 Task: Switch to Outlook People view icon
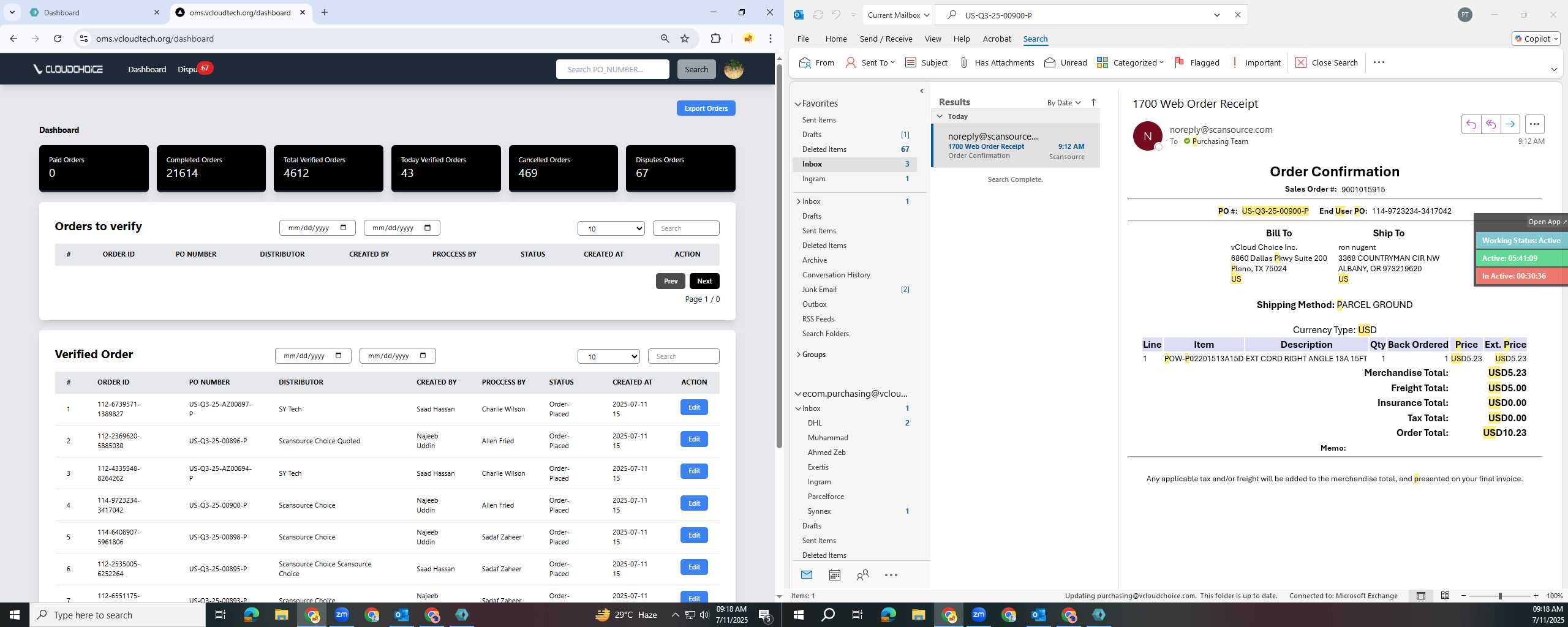[862, 575]
